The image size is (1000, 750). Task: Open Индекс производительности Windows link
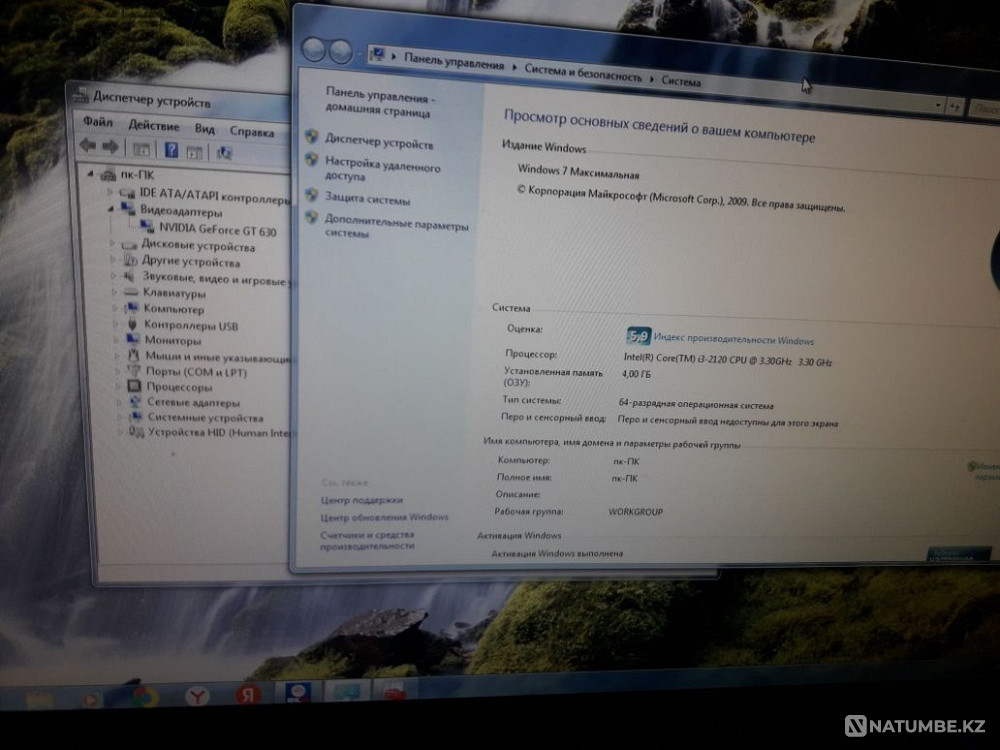(x=733, y=339)
